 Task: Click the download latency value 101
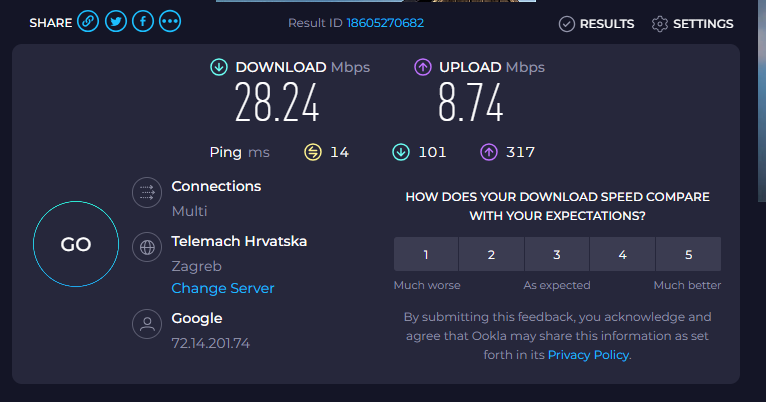pos(432,152)
